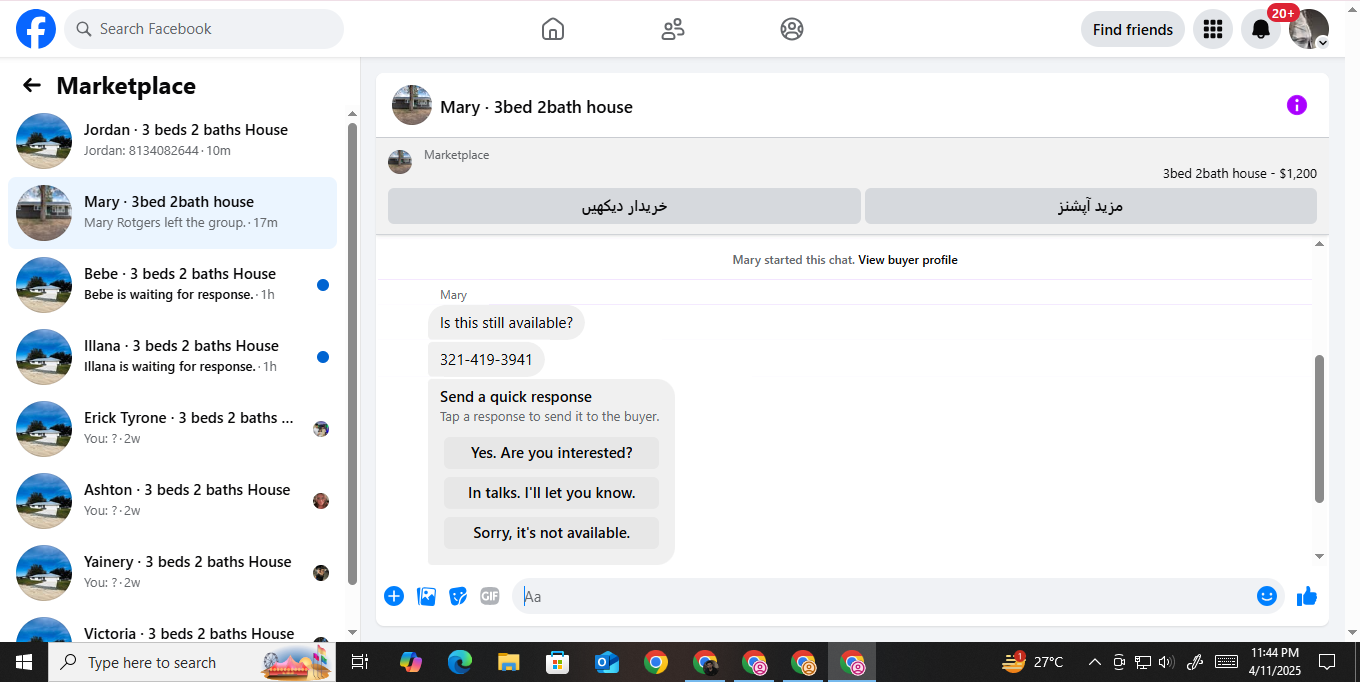1360x682 pixels.
Task: Open Bebe 3 beds 2 baths House chat
Action: click(172, 285)
